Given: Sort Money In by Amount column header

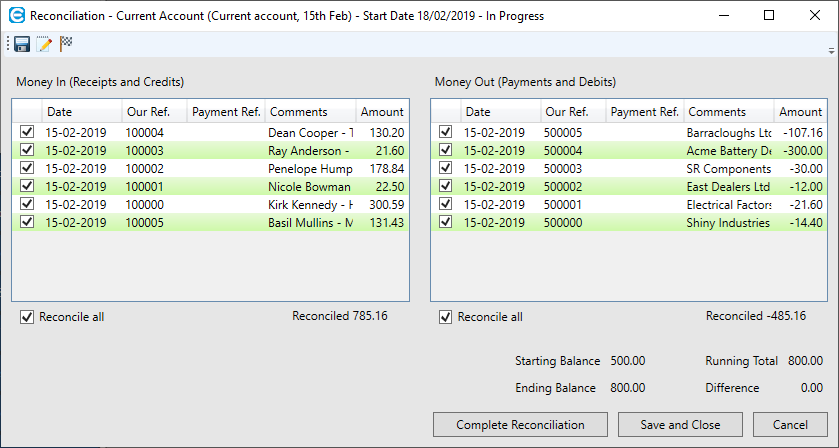Looking at the screenshot, I should (x=382, y=112).
